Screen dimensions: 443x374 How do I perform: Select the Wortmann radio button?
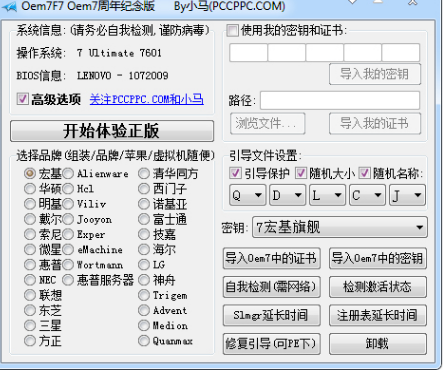pyautogui.click(x=68, y=265)
